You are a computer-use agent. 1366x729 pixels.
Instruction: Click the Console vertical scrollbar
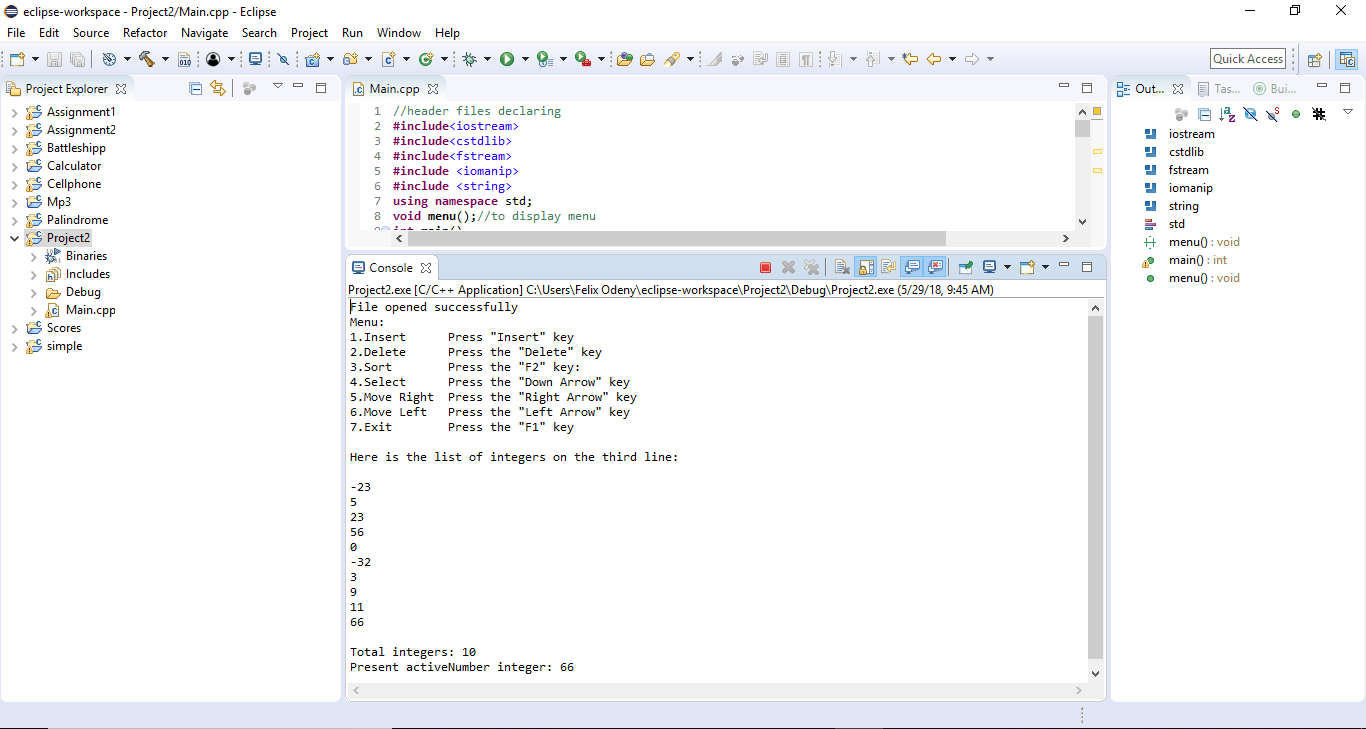(1095, 490)
